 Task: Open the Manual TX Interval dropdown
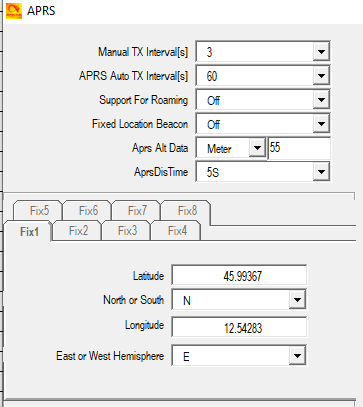coord(263,52)
